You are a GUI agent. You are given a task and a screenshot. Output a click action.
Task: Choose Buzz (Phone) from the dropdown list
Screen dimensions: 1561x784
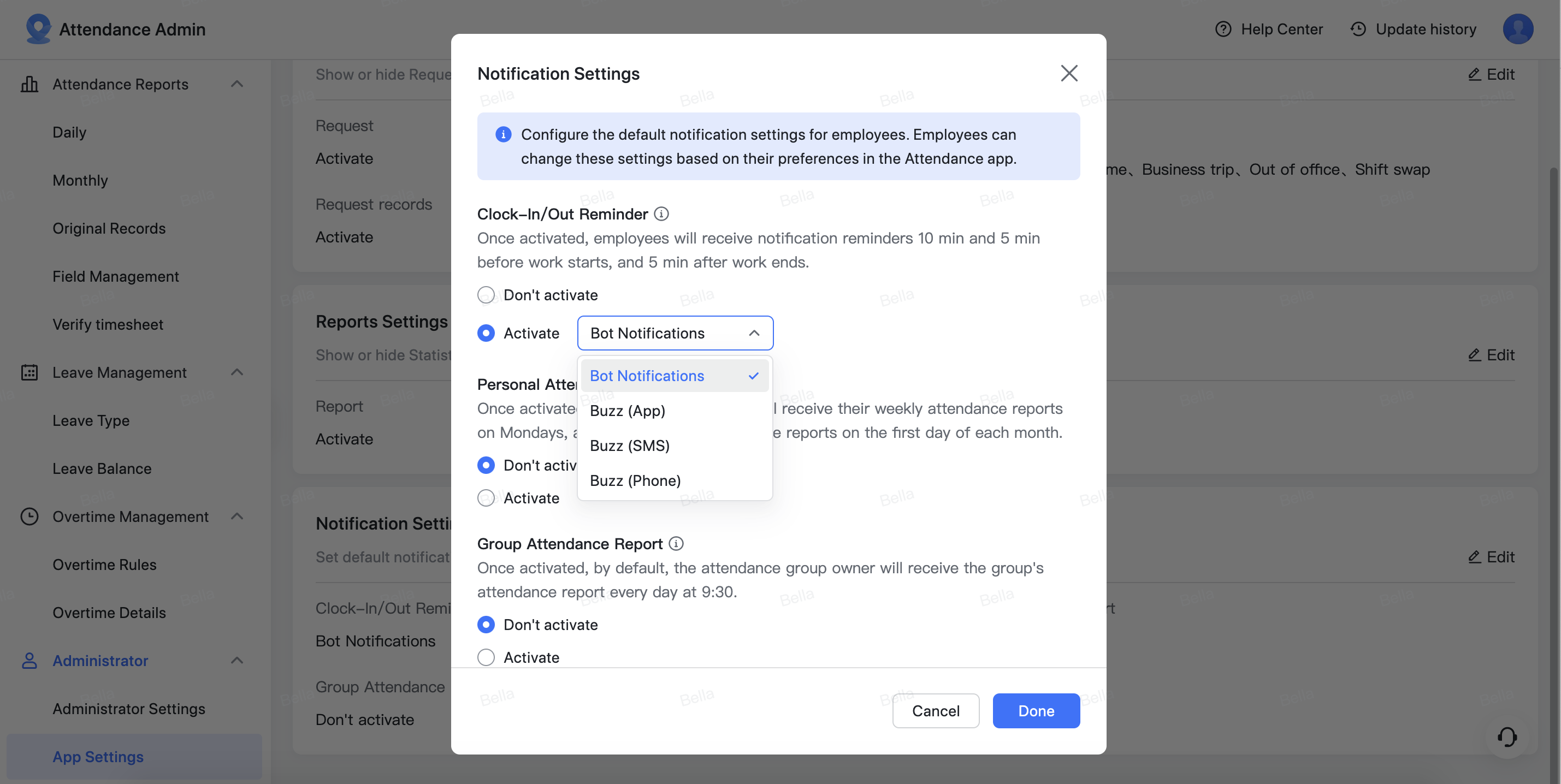[x=635, y=480]
